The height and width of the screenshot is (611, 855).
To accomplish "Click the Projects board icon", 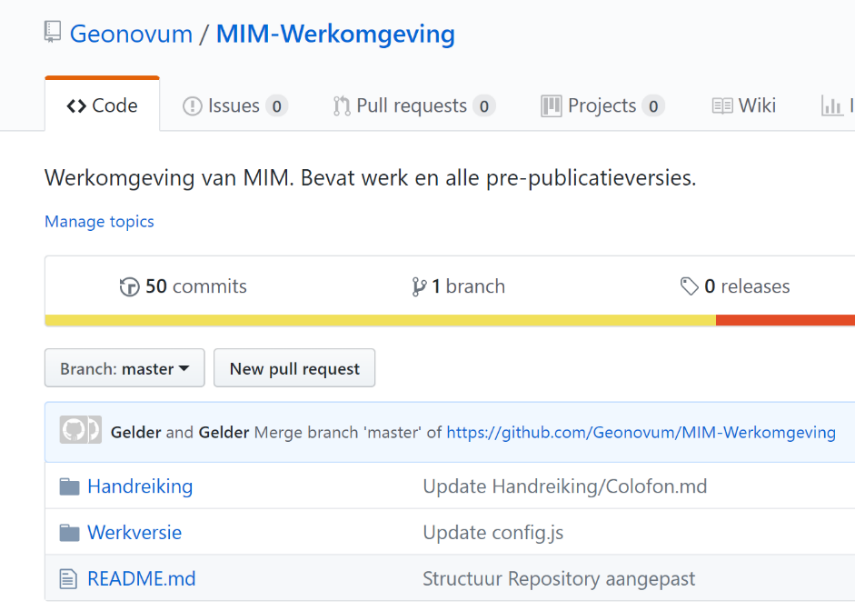I will coord(551,106).
